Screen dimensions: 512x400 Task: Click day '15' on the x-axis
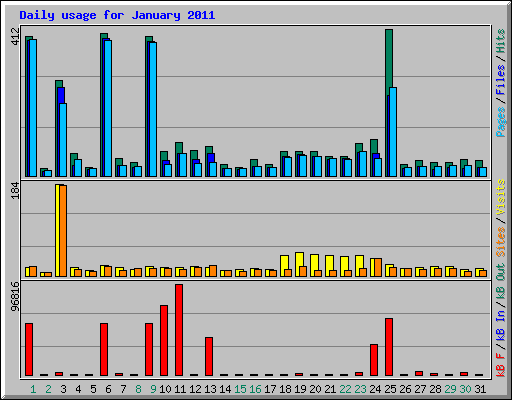tap(240, 389)
